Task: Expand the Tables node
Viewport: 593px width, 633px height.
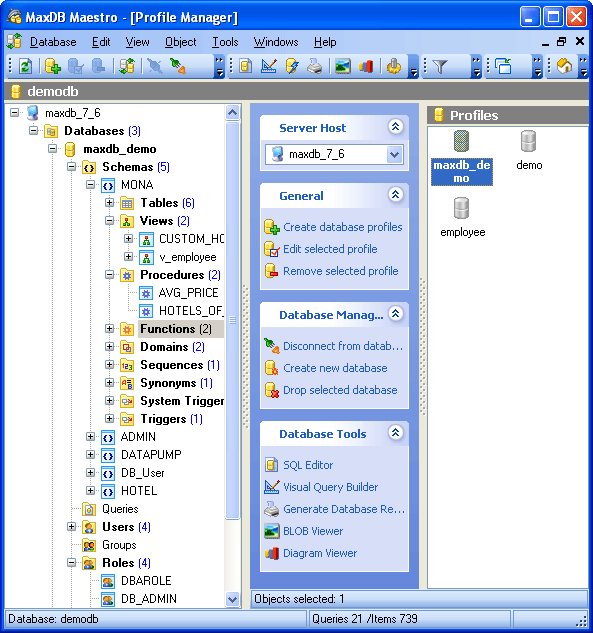Action: [109, 203]
